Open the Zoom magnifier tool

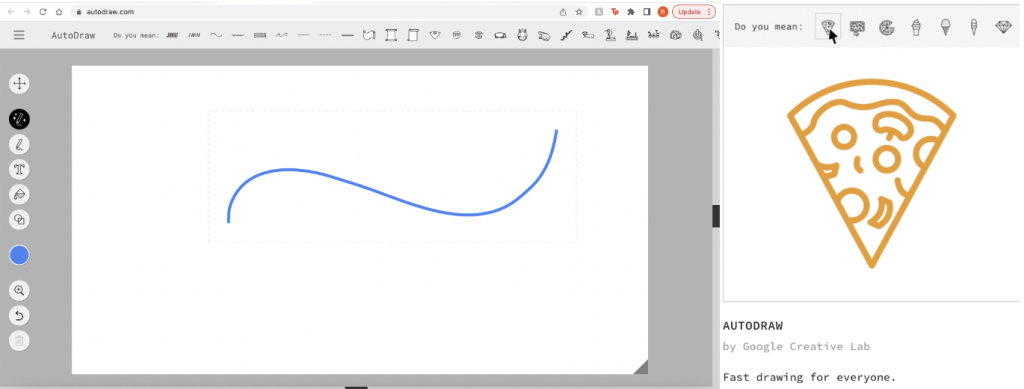[x=20, y=290]
